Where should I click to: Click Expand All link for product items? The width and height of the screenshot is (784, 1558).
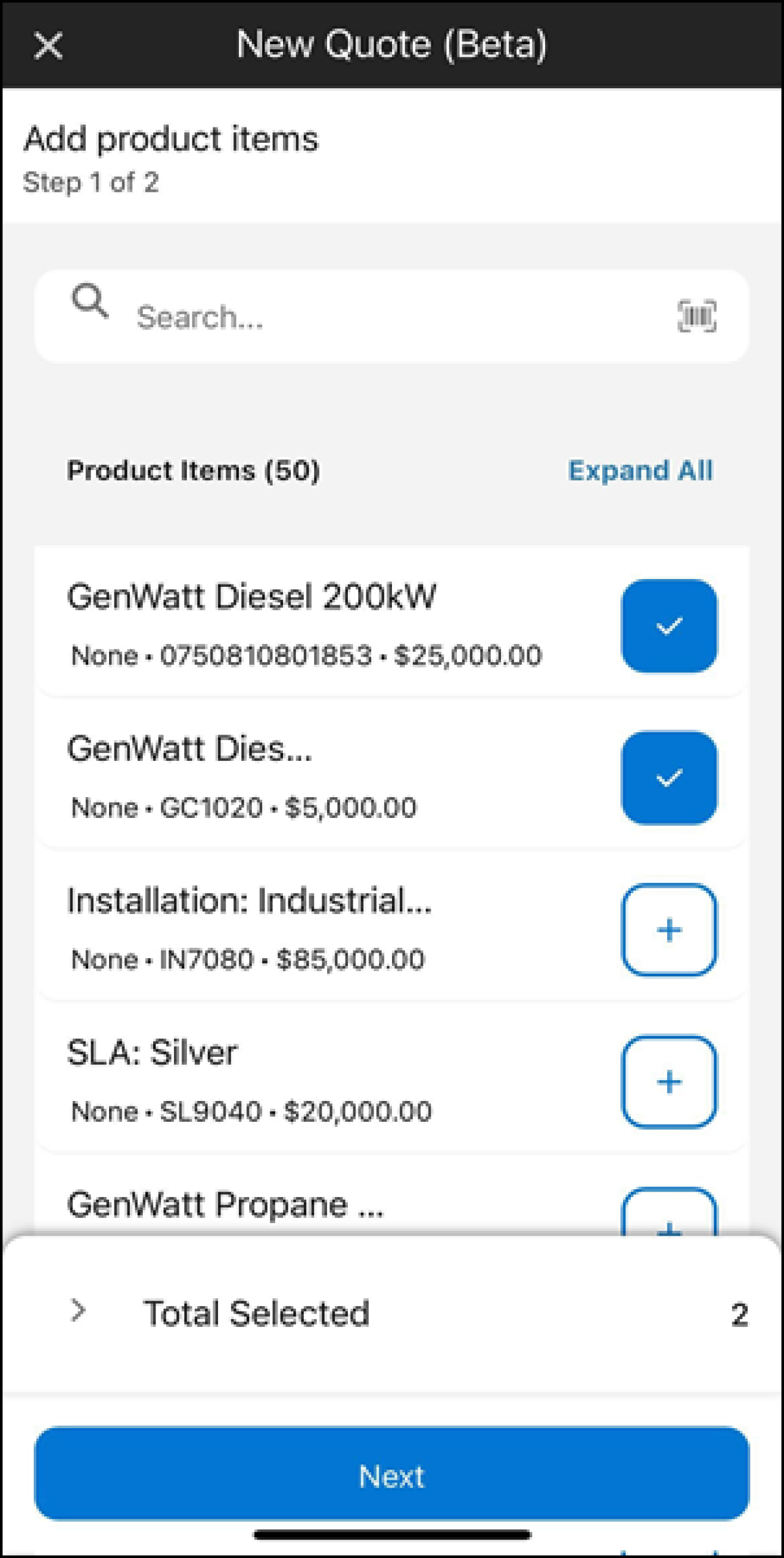(x=641, y=471)
